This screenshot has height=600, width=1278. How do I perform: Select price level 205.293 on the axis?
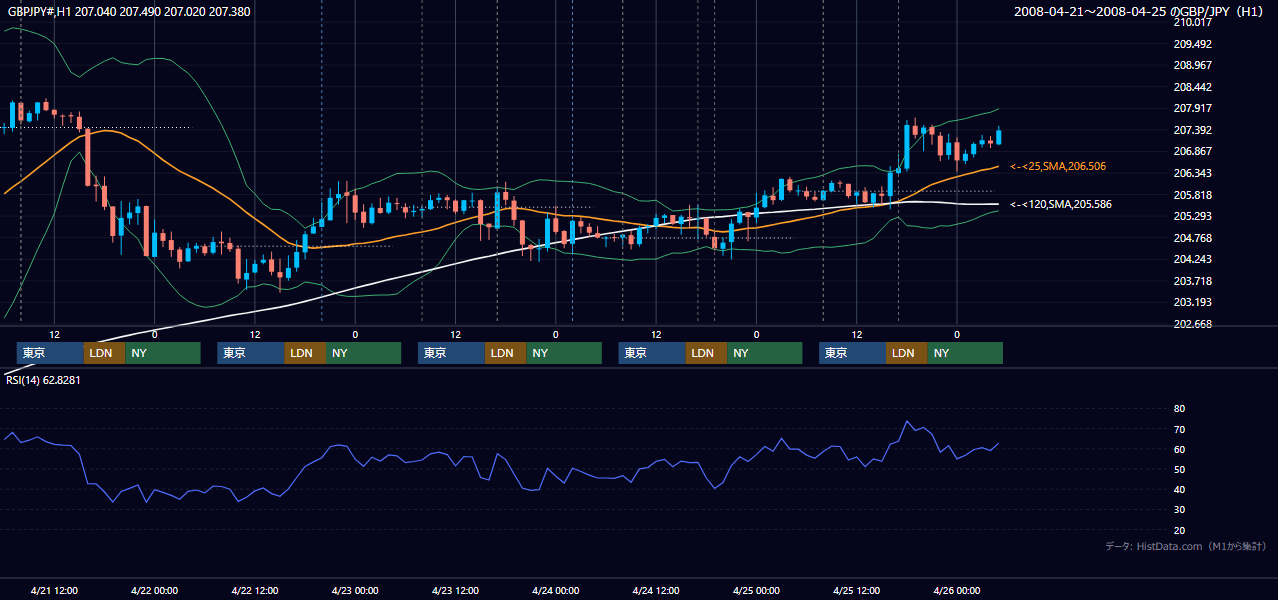point(1192,216)
